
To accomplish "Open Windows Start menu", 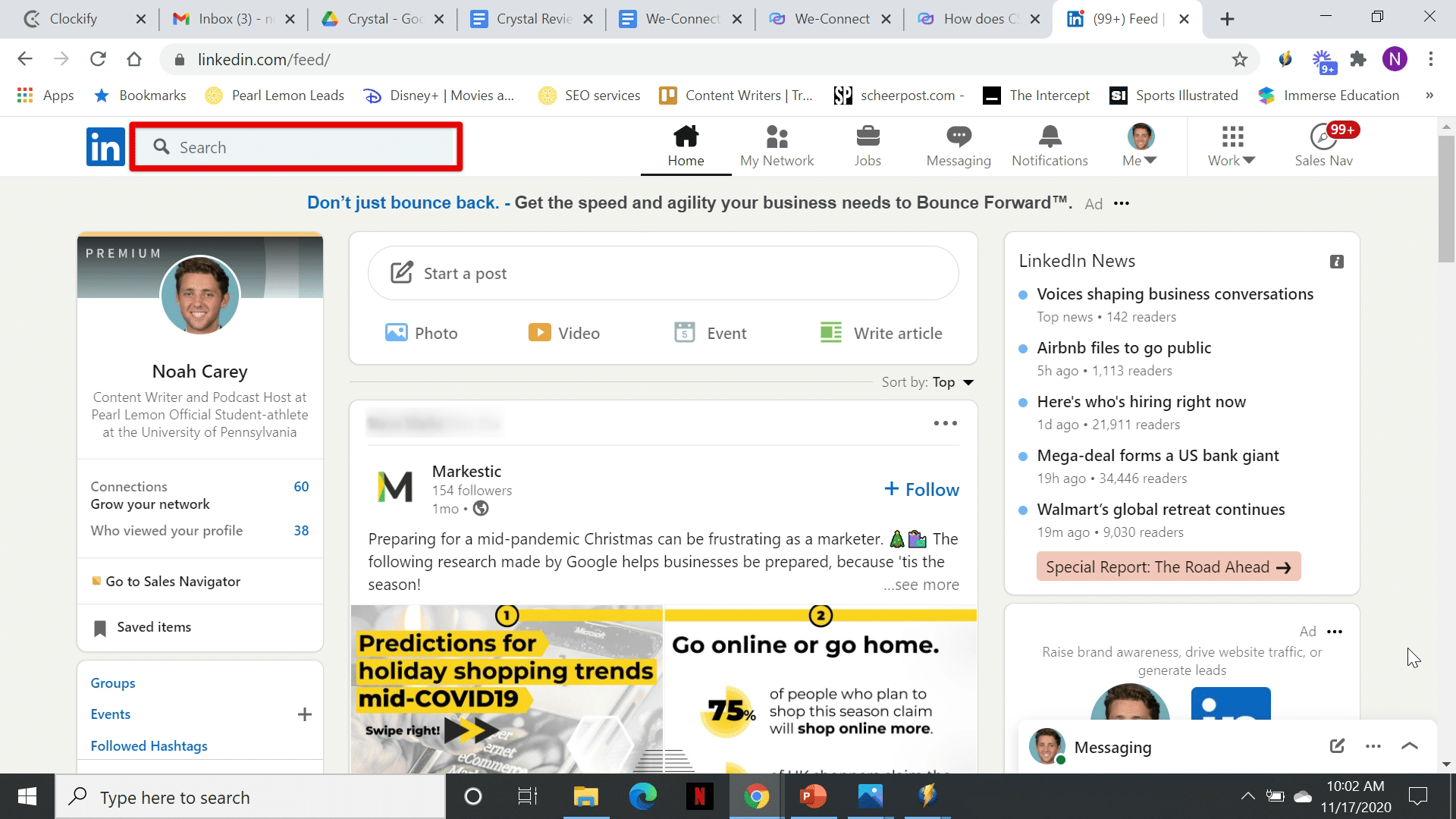I will [27, 796].
